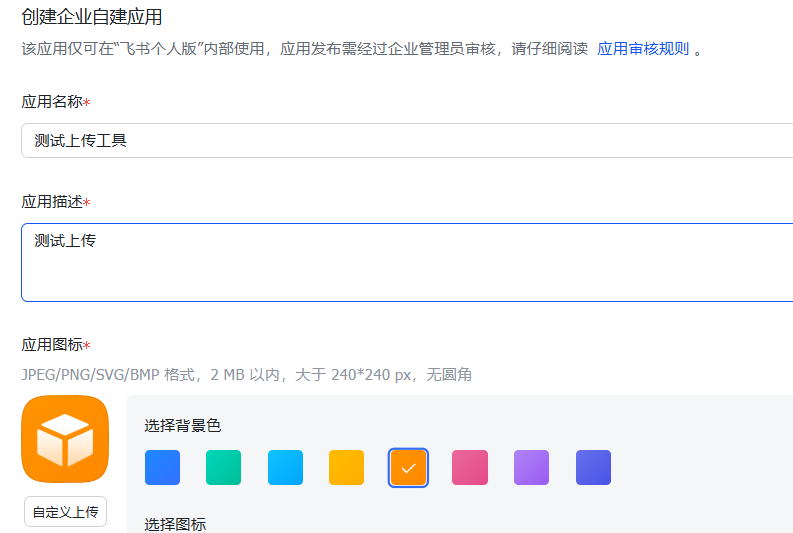This screenshot has height=533, width=793.
Task: Click the 选择背景色 label
Action: click(183, 426)
